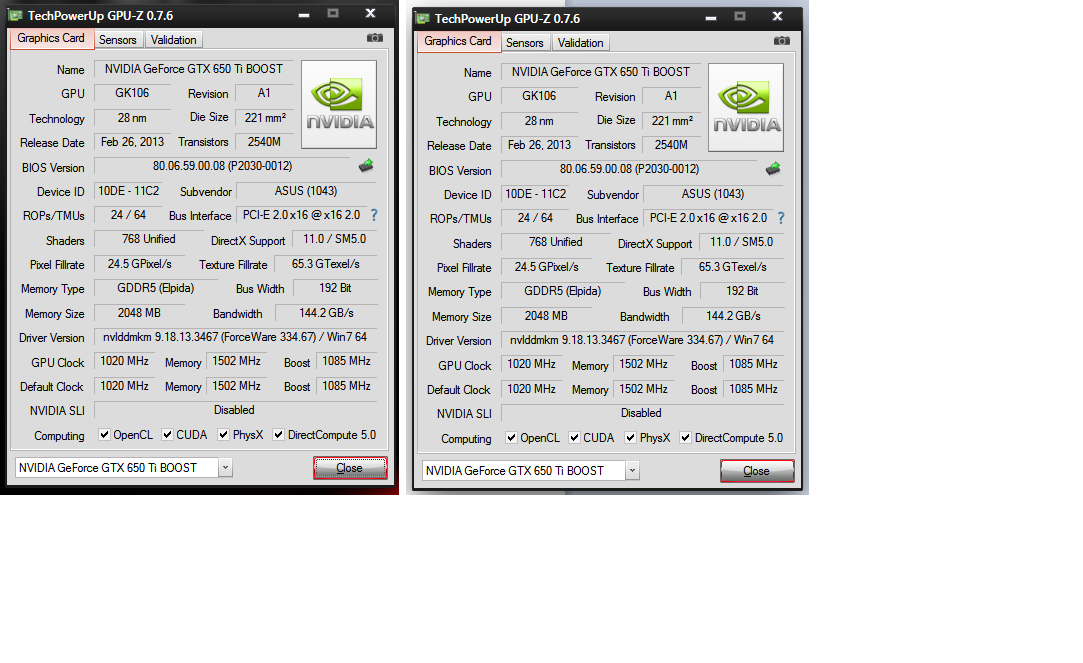Image resolution: width=1083 pixels, height=663 pixels.
Task: Toggle CUDA checkbox in right window
Action: (574, 437)
